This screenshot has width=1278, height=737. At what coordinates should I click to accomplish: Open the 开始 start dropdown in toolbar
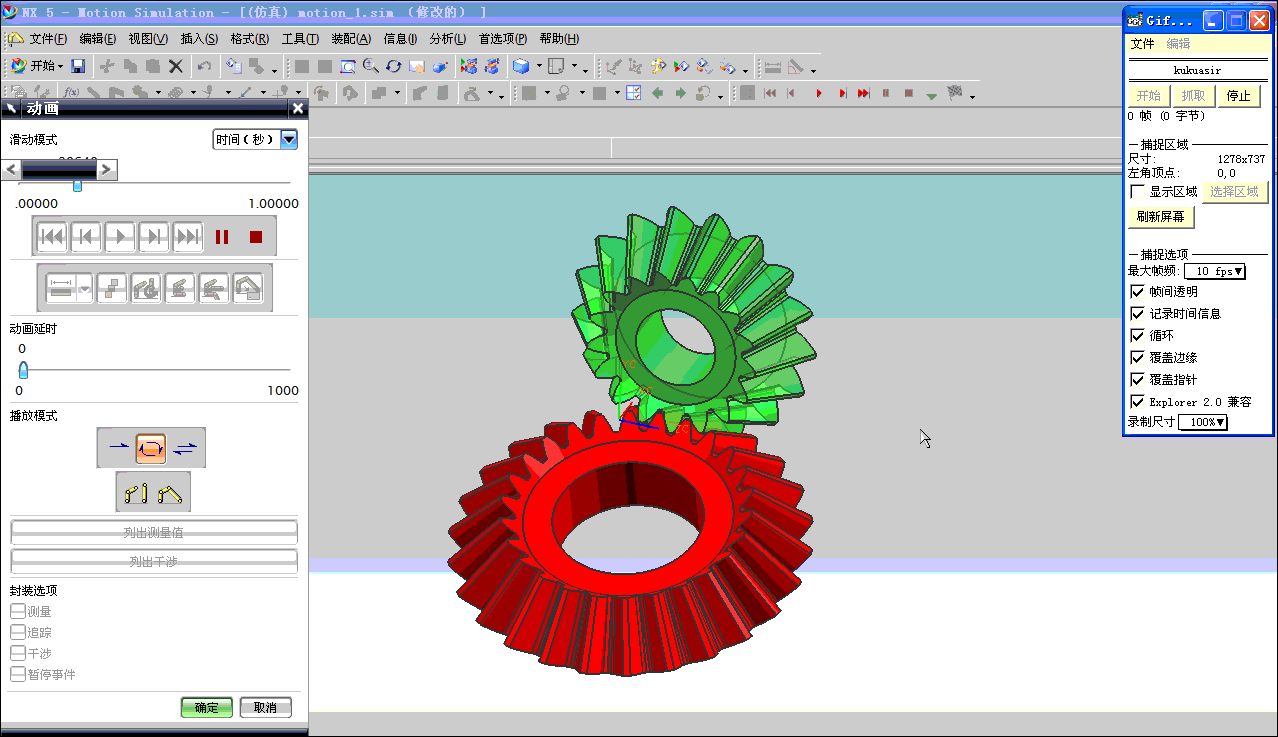(x=38, y=66)
